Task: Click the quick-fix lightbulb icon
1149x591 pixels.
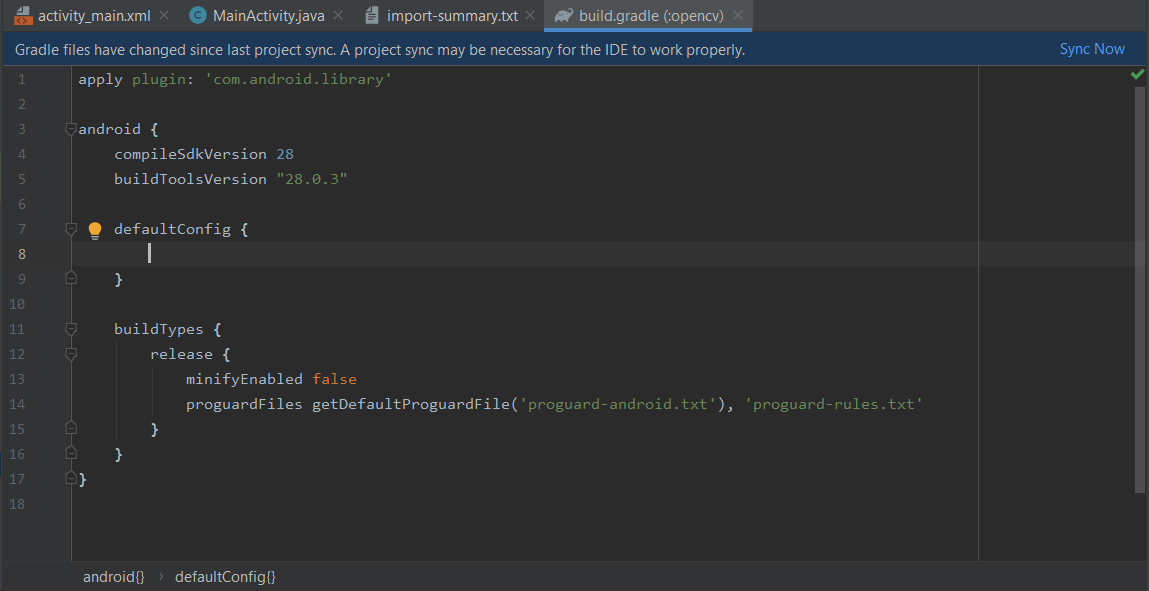Action: (95, 231)
